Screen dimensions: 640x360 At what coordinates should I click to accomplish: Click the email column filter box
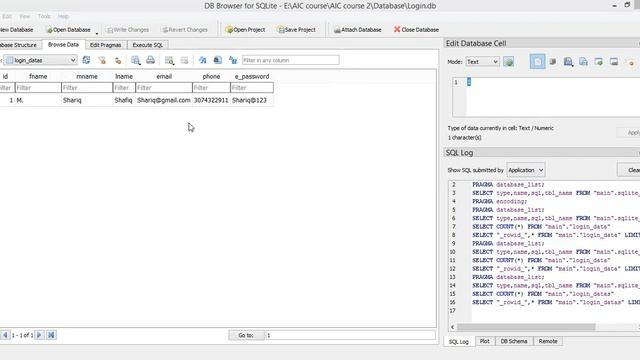(164, 88)
